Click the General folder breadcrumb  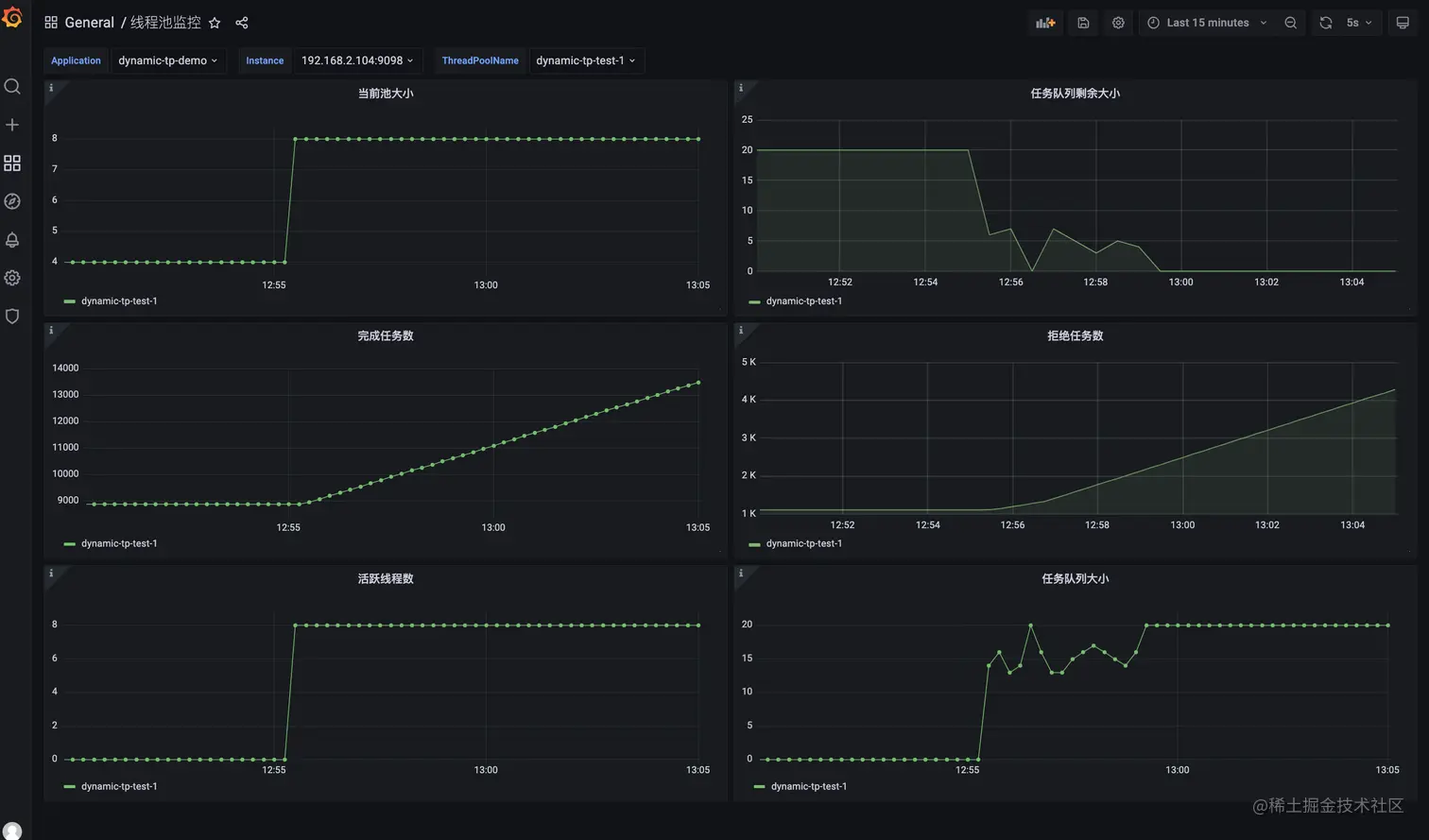pos(89,23)
